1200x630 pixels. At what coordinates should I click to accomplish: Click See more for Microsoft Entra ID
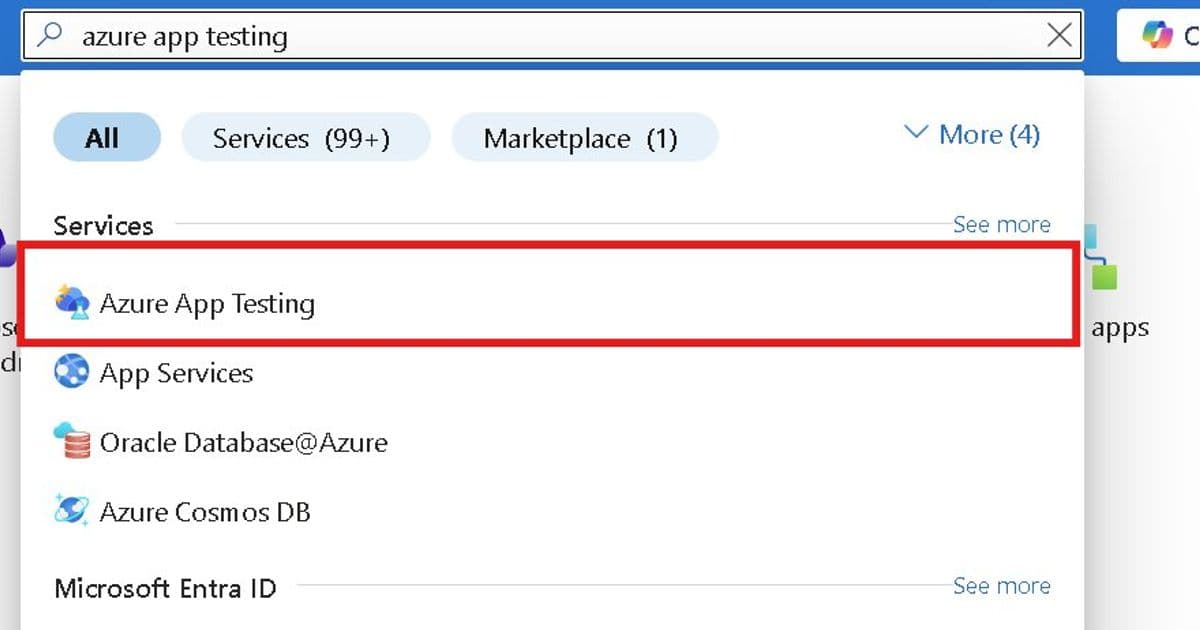(x=1001, y=586)
